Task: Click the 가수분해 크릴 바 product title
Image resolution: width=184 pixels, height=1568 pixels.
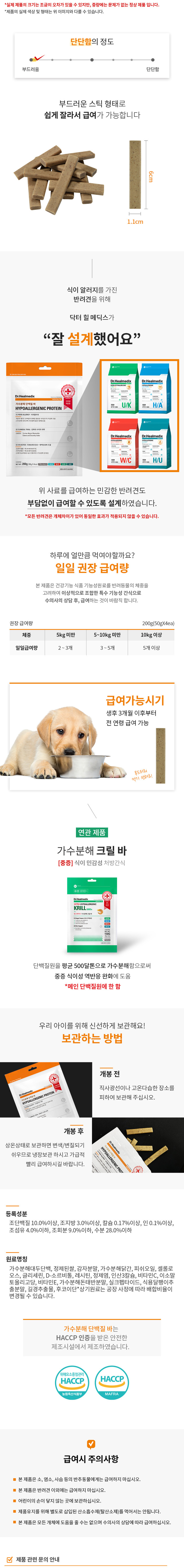Action: coord(92,850)
